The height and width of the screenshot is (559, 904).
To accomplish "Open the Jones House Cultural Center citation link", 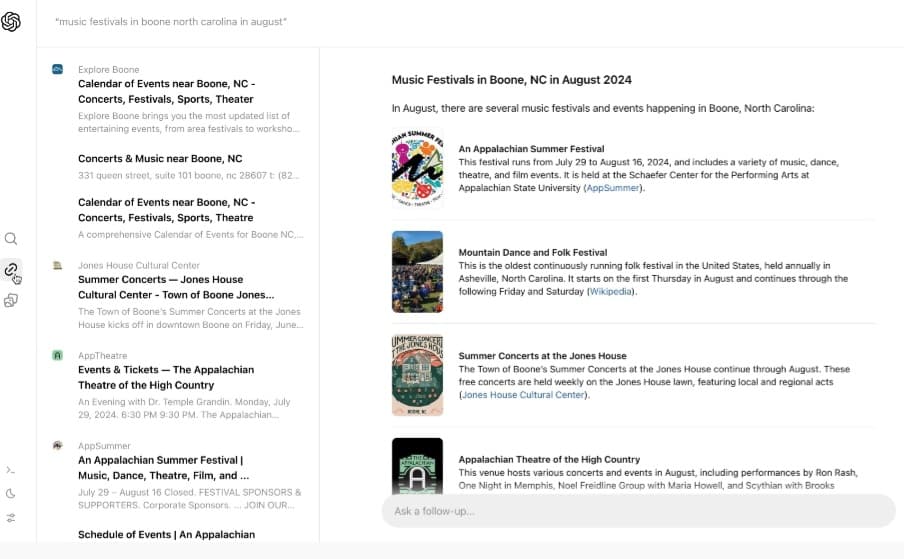I will [523, 395].
